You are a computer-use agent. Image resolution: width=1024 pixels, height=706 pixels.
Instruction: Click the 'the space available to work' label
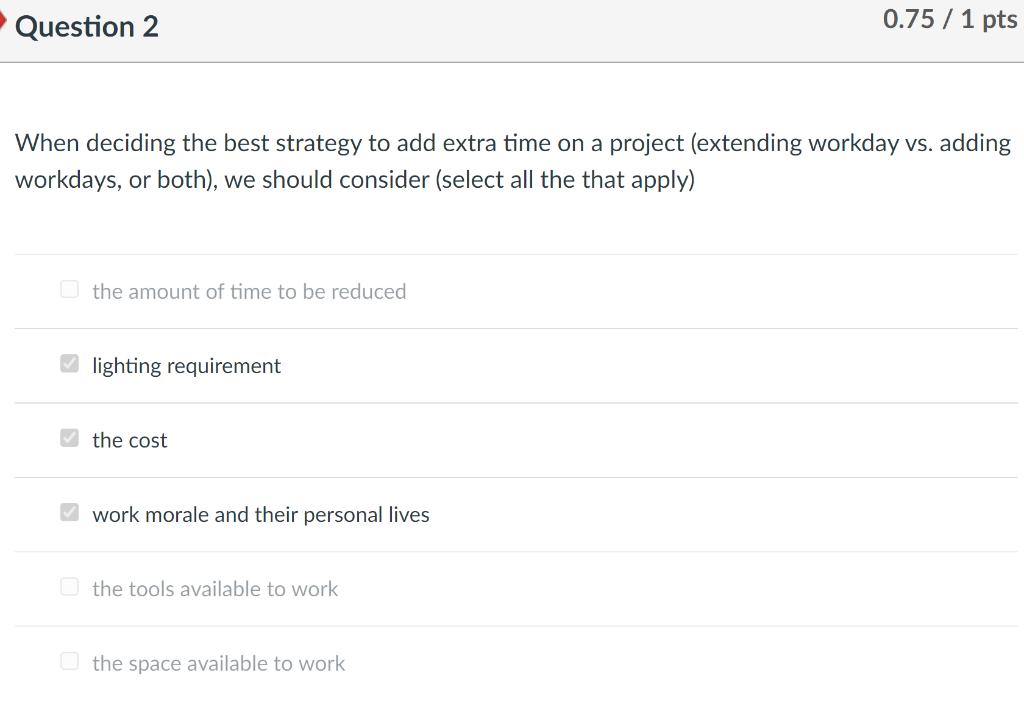pyautogui.click(x=218, y=663)
